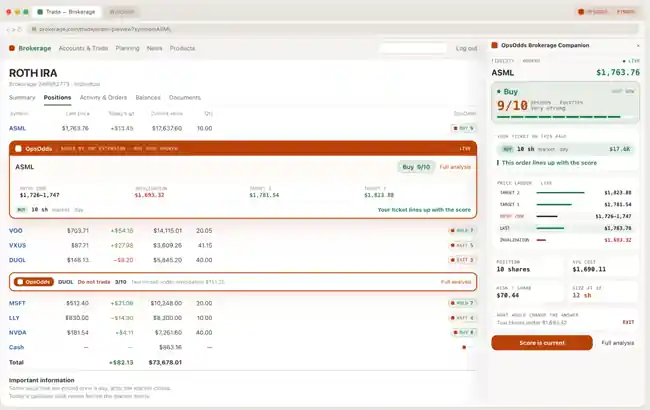Click the Target 2 price ladder bar
This screenshot has width=650, height=410.
[560, 193]
